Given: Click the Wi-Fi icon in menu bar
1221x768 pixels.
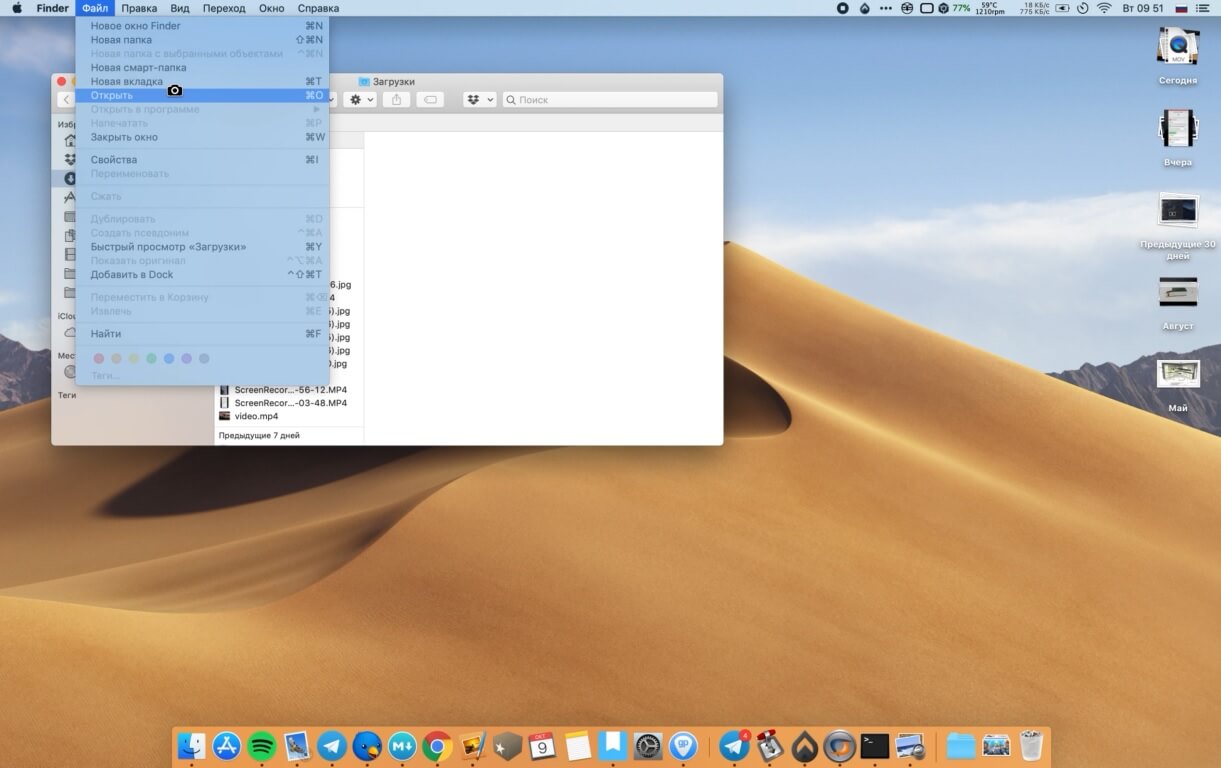Looking at the screenshot, I should (x=1104, y=8).
